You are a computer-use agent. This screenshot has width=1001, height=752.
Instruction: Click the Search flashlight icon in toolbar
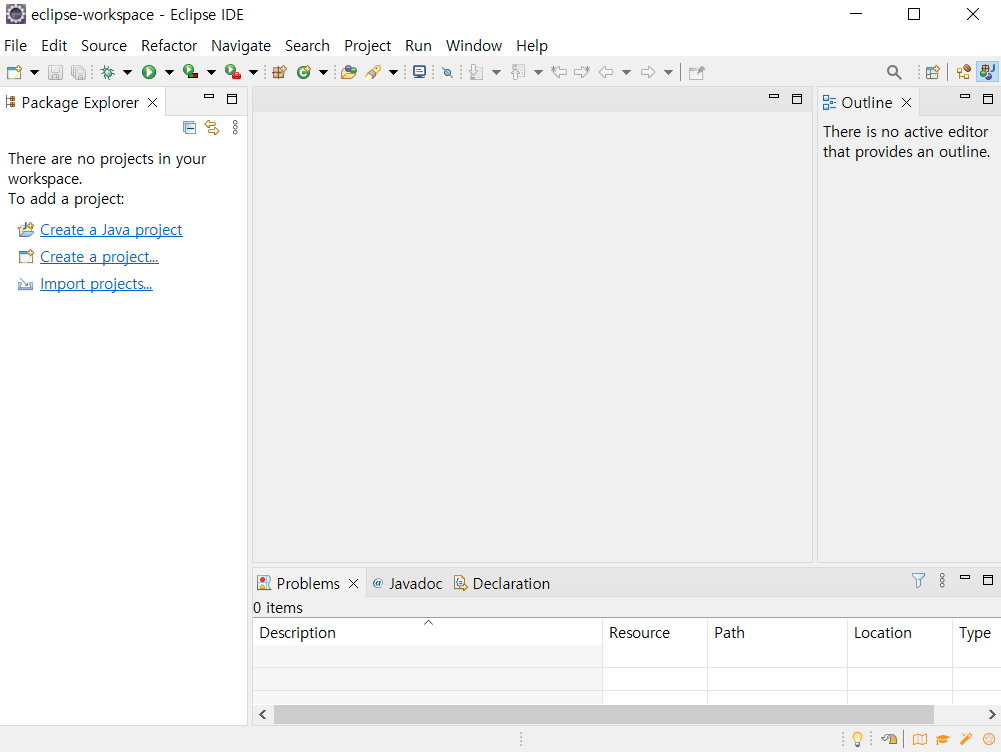(373, 72)
